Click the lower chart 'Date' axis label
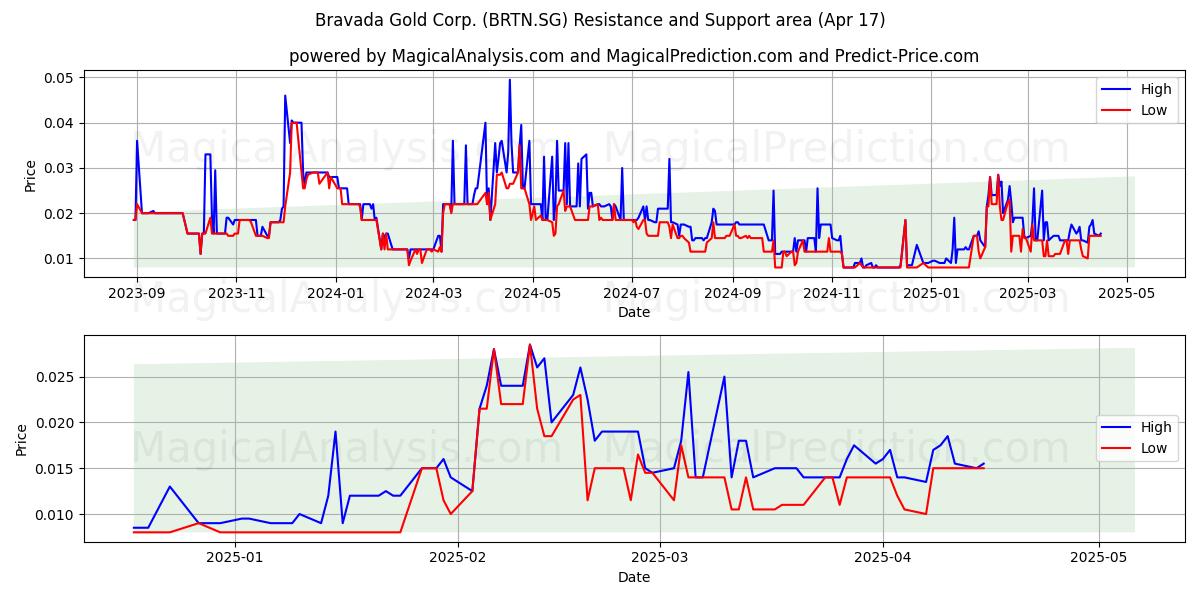 coord(634,577)
